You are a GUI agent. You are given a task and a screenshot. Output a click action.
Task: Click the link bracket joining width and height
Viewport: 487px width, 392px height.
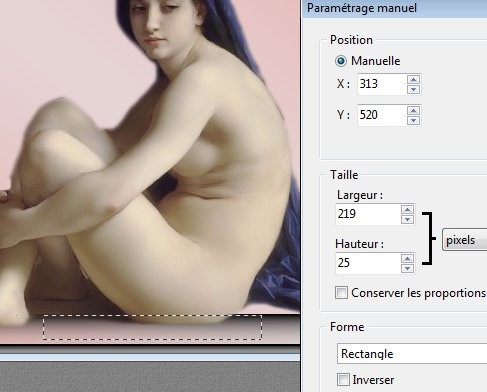(x=429, y=238)
